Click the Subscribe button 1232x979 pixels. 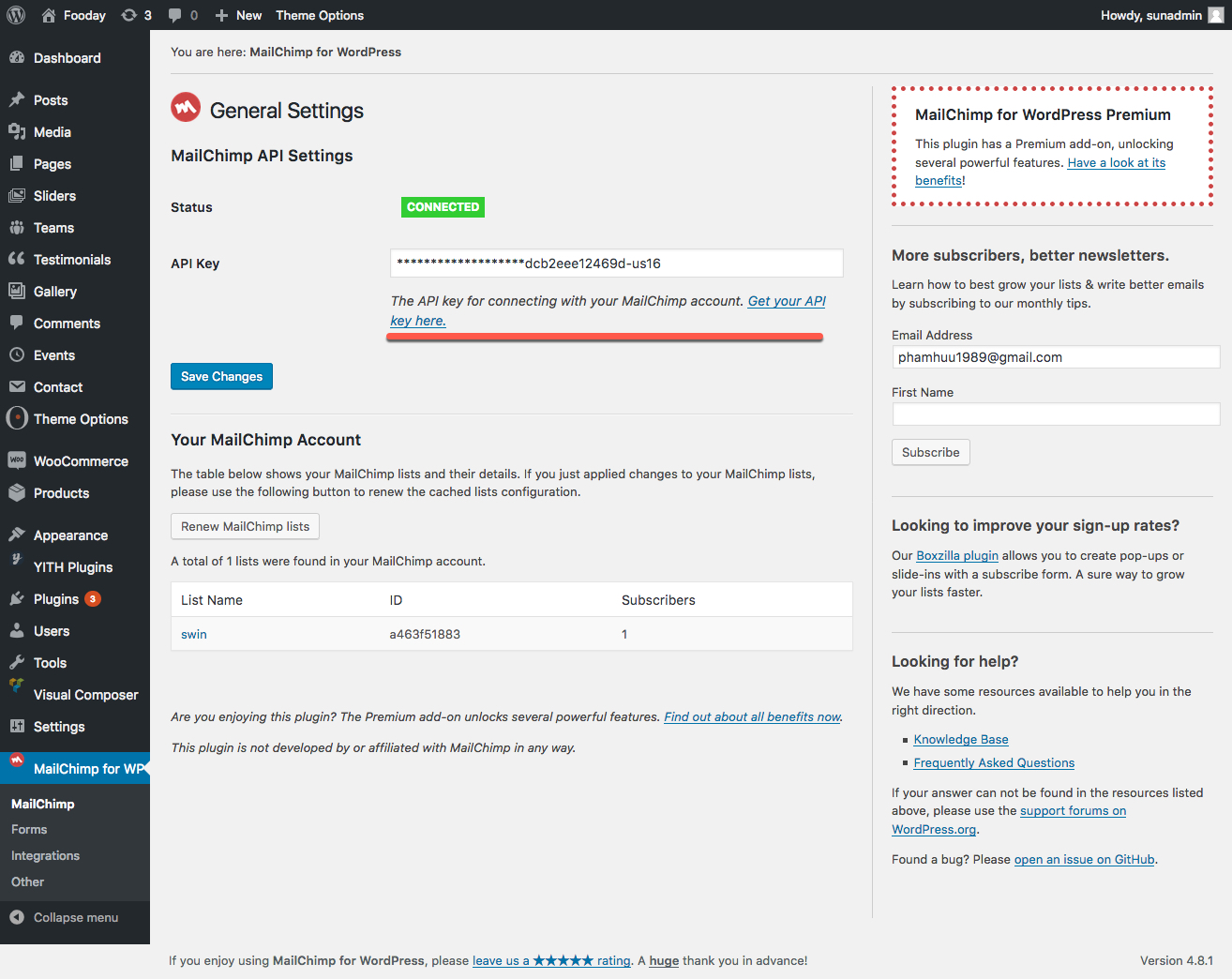tap(930, 452)
